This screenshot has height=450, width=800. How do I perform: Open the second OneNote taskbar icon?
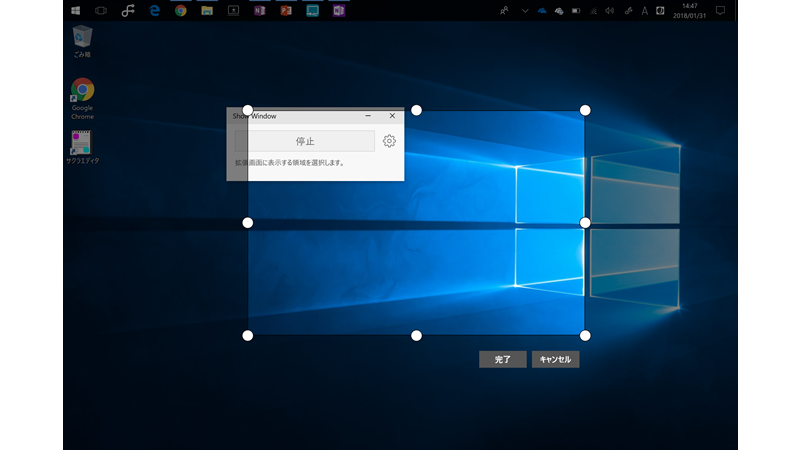339,11
